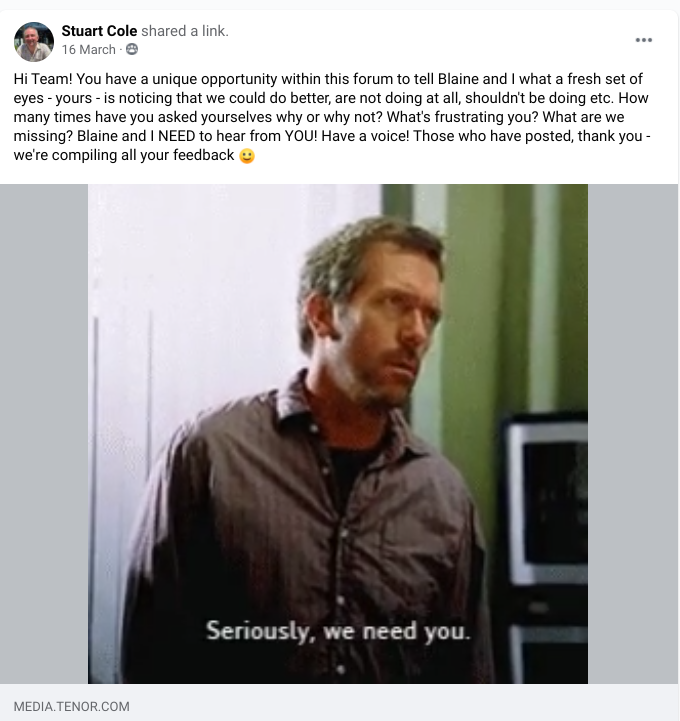This screenshot has height=721, width=680.
Task: Click the green wall in the GIF
Action: (474, 299)
